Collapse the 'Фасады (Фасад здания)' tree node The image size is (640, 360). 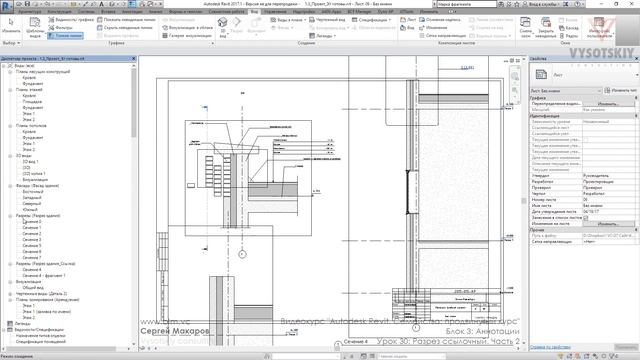pos(10,186)
